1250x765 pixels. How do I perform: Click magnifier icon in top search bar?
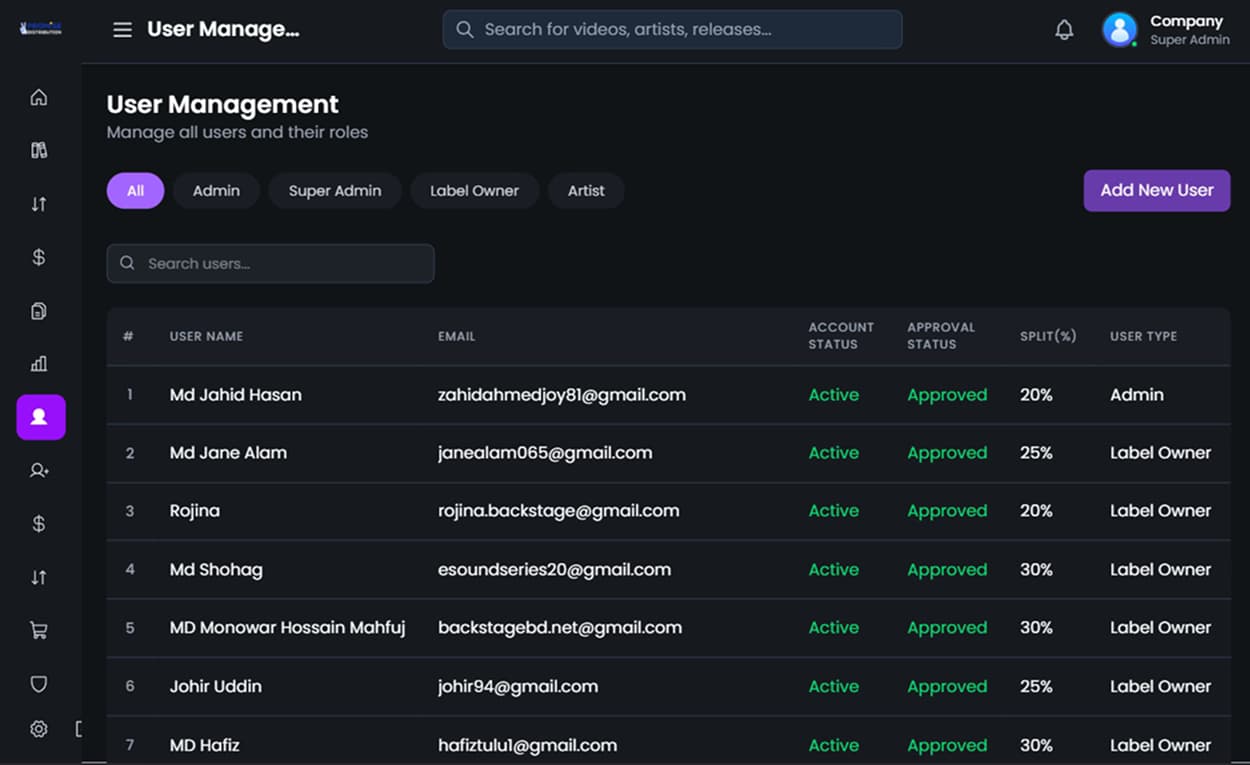[464, 30]
